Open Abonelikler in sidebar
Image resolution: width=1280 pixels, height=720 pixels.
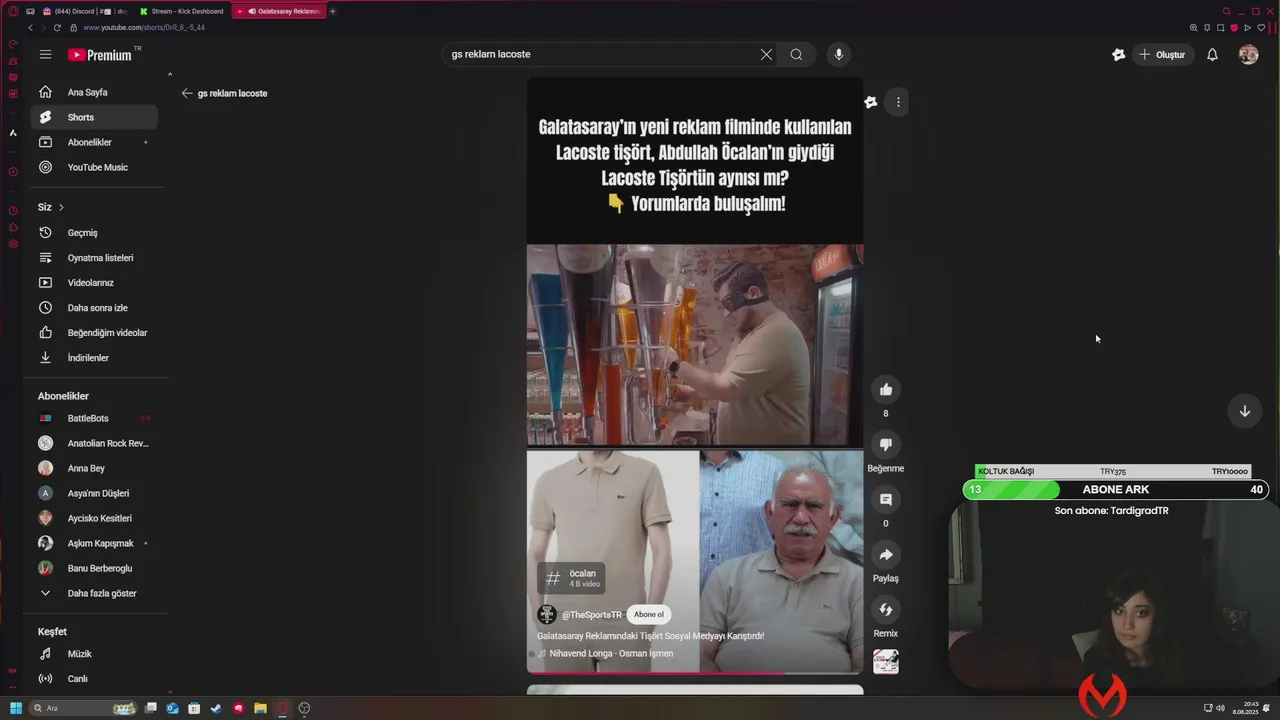(x=94, y=142)
